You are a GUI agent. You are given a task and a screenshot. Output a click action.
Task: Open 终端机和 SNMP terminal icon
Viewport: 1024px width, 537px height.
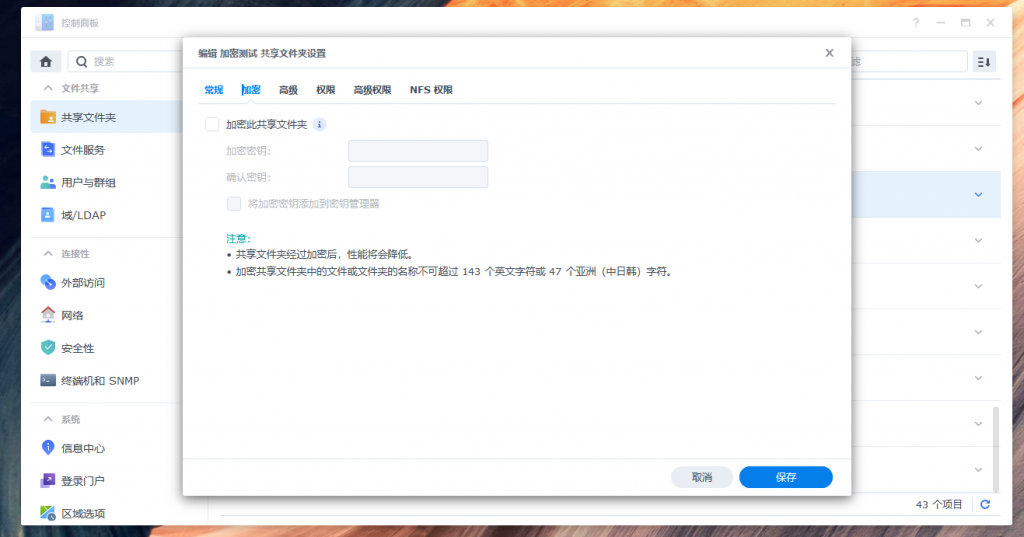coord(48,380)
